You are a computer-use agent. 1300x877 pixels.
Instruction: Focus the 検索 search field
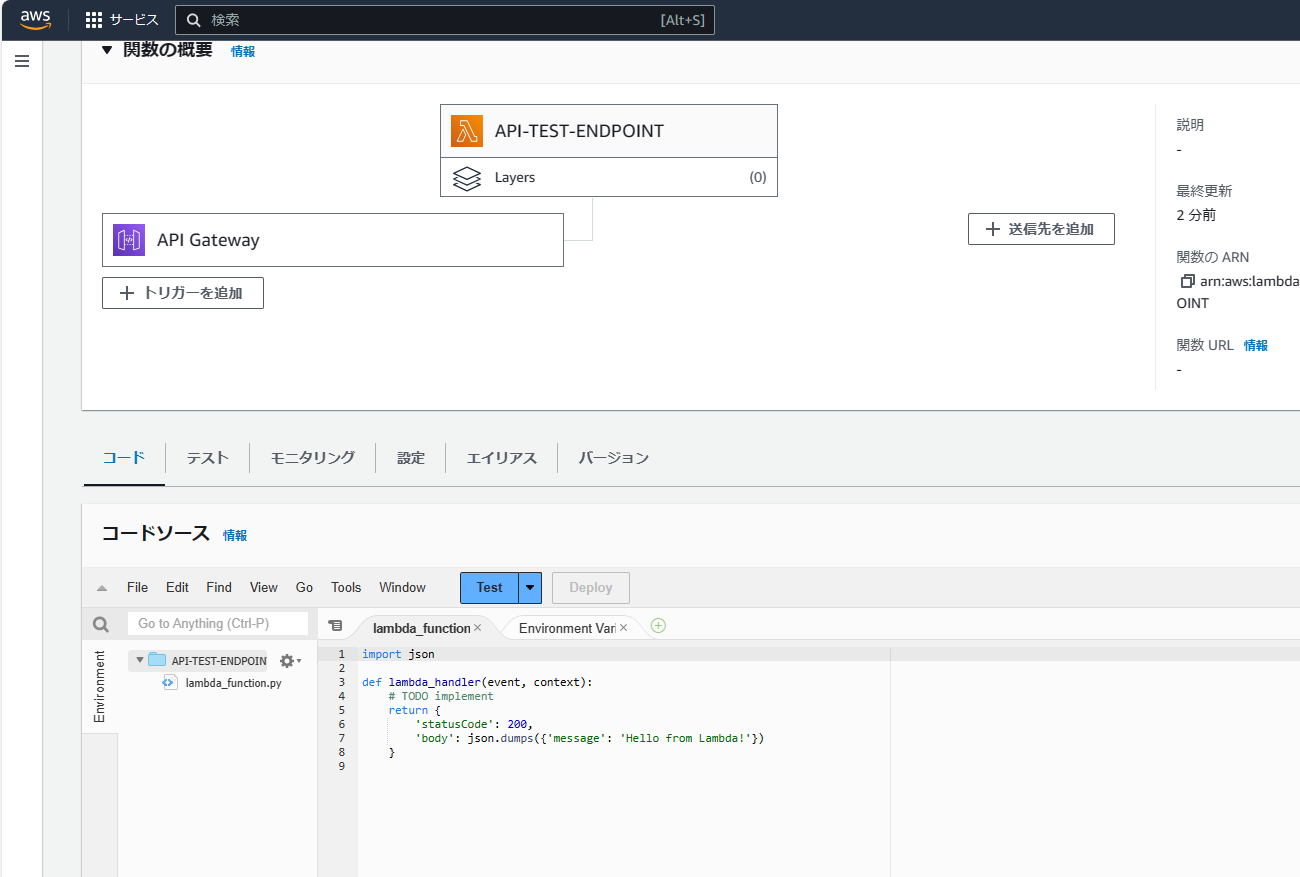pos(445,20)
